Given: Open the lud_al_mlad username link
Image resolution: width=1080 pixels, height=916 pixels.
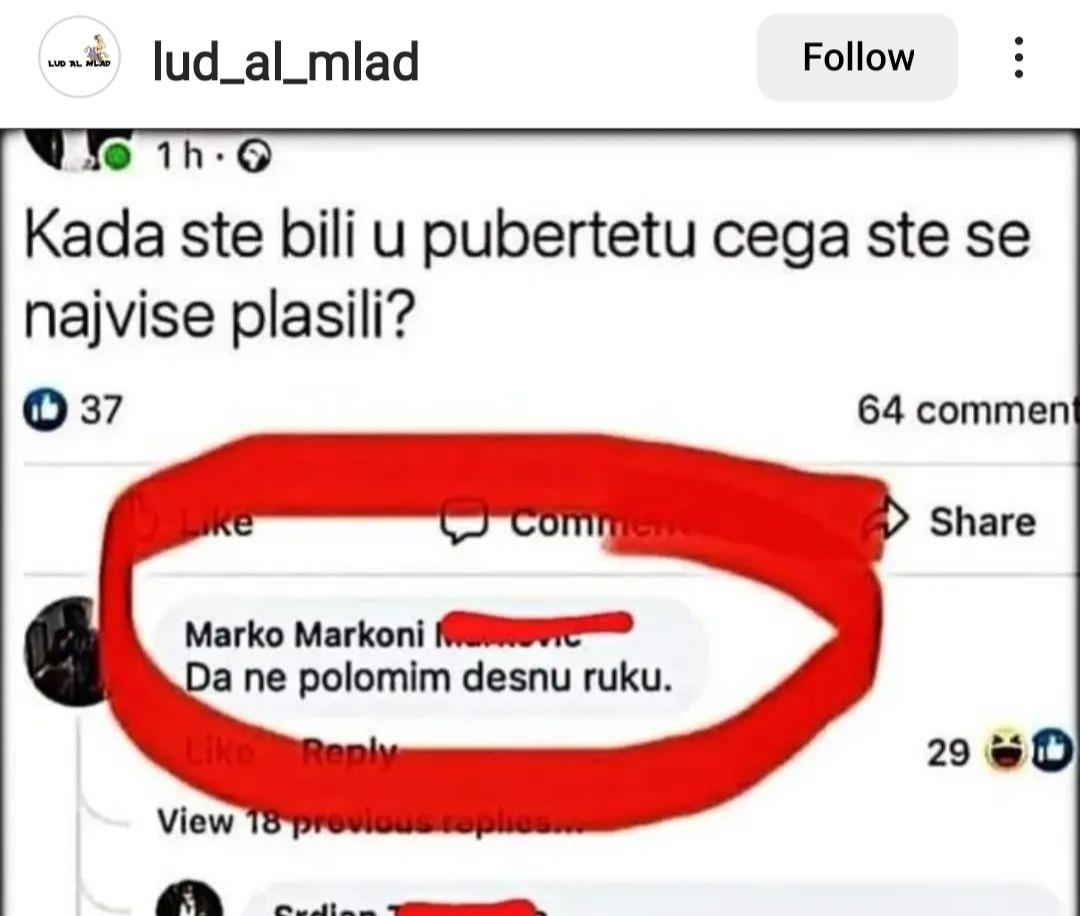Looking at the screenshot, I should point(285,61).
